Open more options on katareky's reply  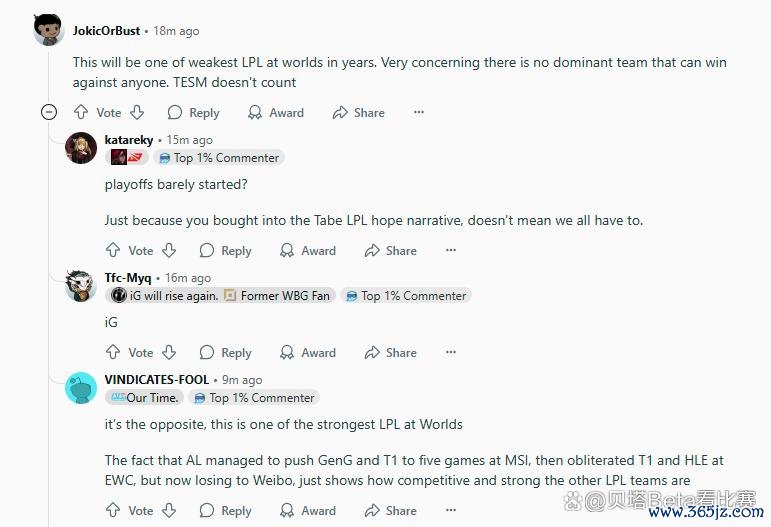pos(451,250)
